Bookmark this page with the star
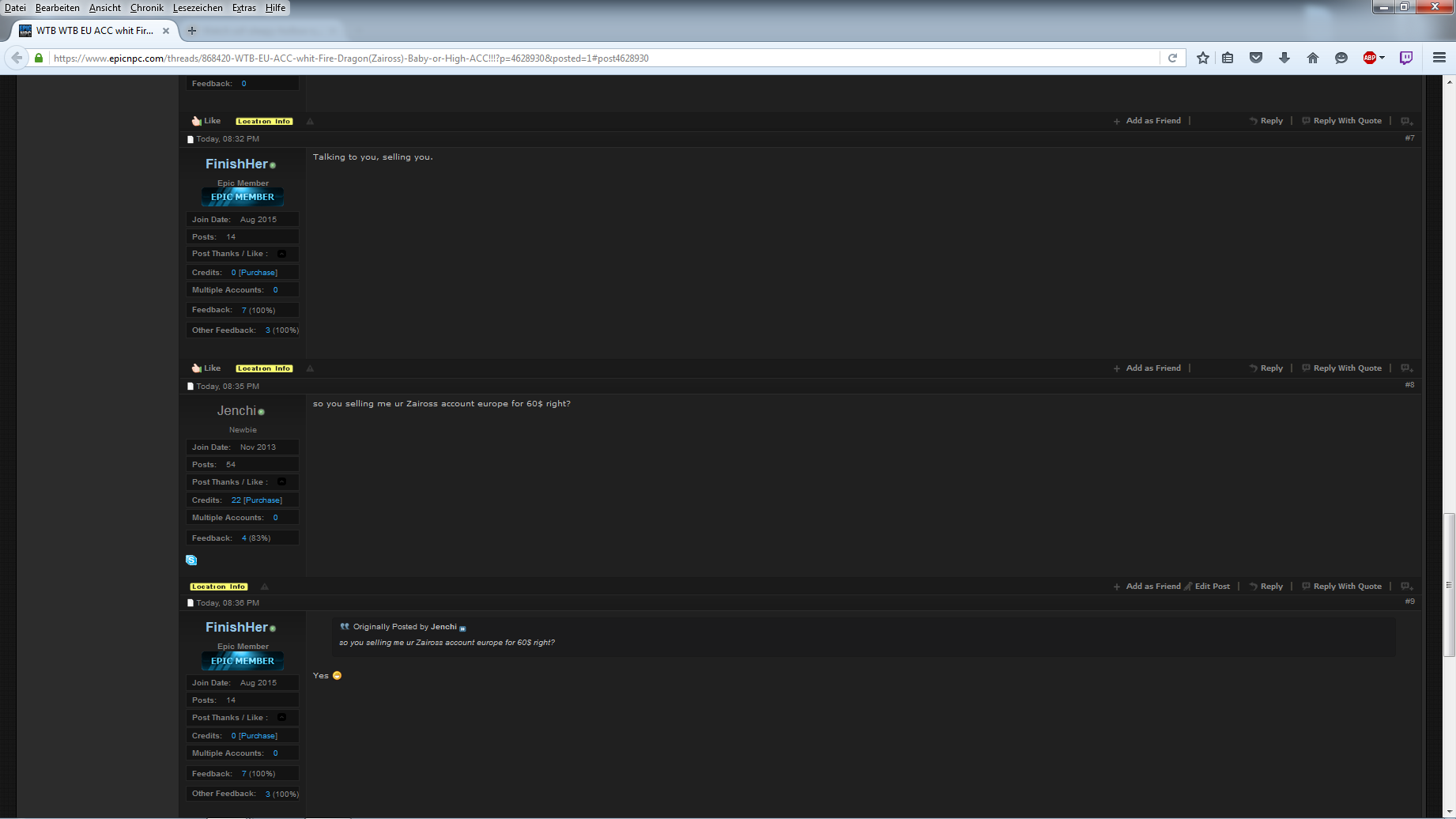The height and width of the screenshot is (819, 1456). pos(1203,58)
